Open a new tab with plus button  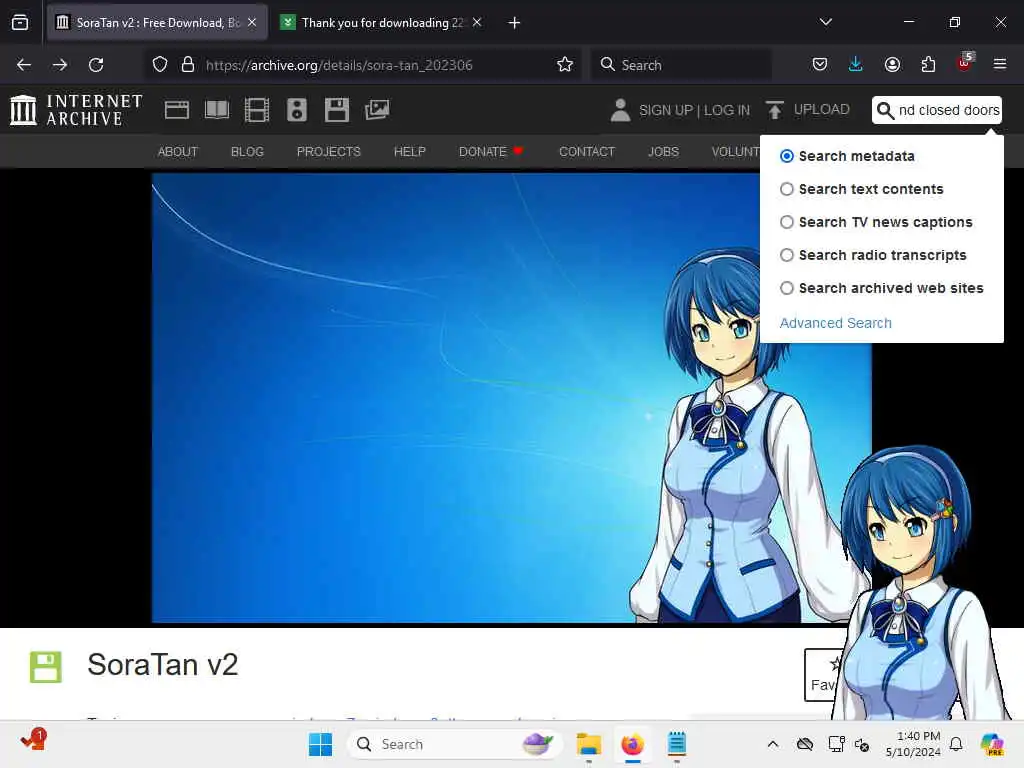click(x=515, y=23)
